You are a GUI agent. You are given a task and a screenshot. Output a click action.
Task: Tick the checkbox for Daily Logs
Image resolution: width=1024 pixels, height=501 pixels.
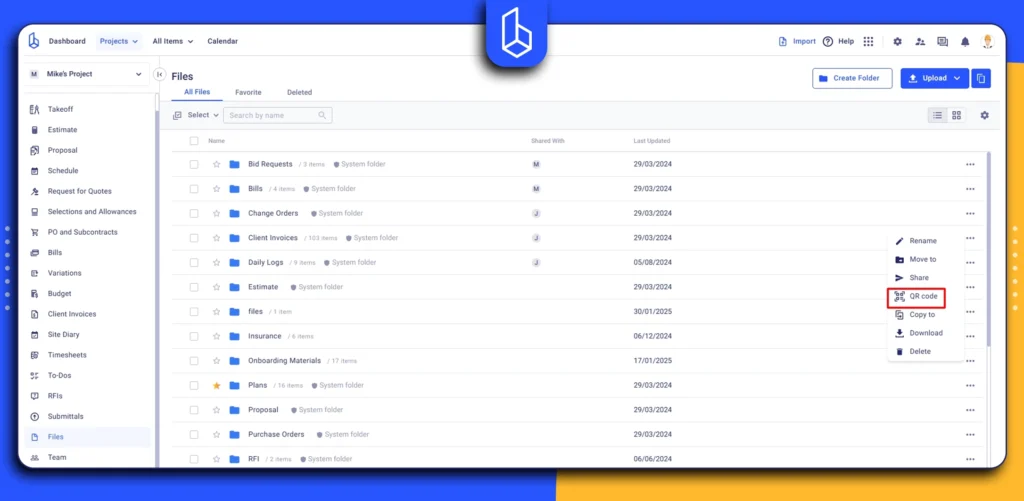[x=194, y=262]
